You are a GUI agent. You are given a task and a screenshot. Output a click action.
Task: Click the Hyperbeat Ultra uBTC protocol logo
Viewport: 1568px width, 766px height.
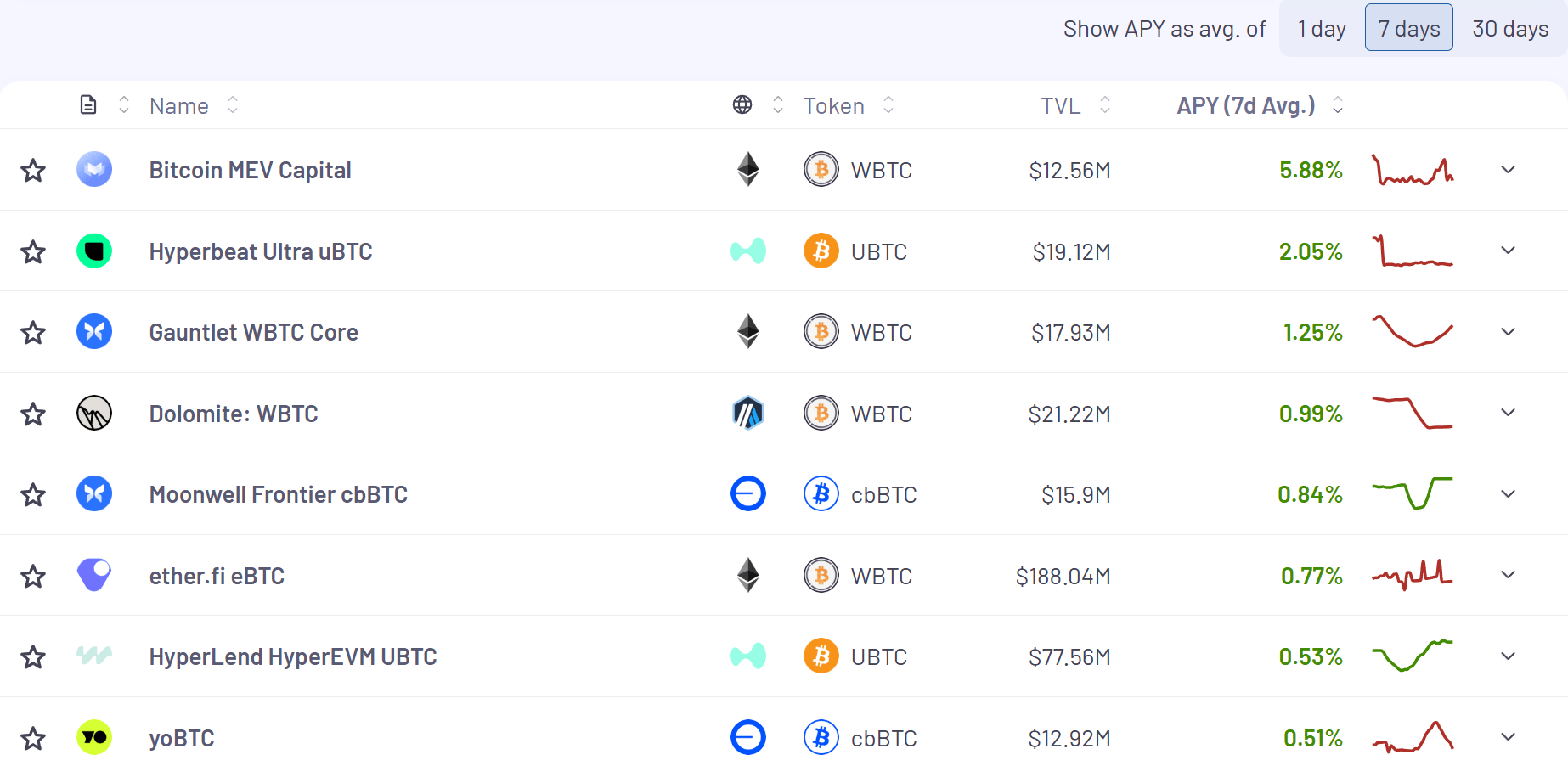pyautogui.click(x=94, y=251)
